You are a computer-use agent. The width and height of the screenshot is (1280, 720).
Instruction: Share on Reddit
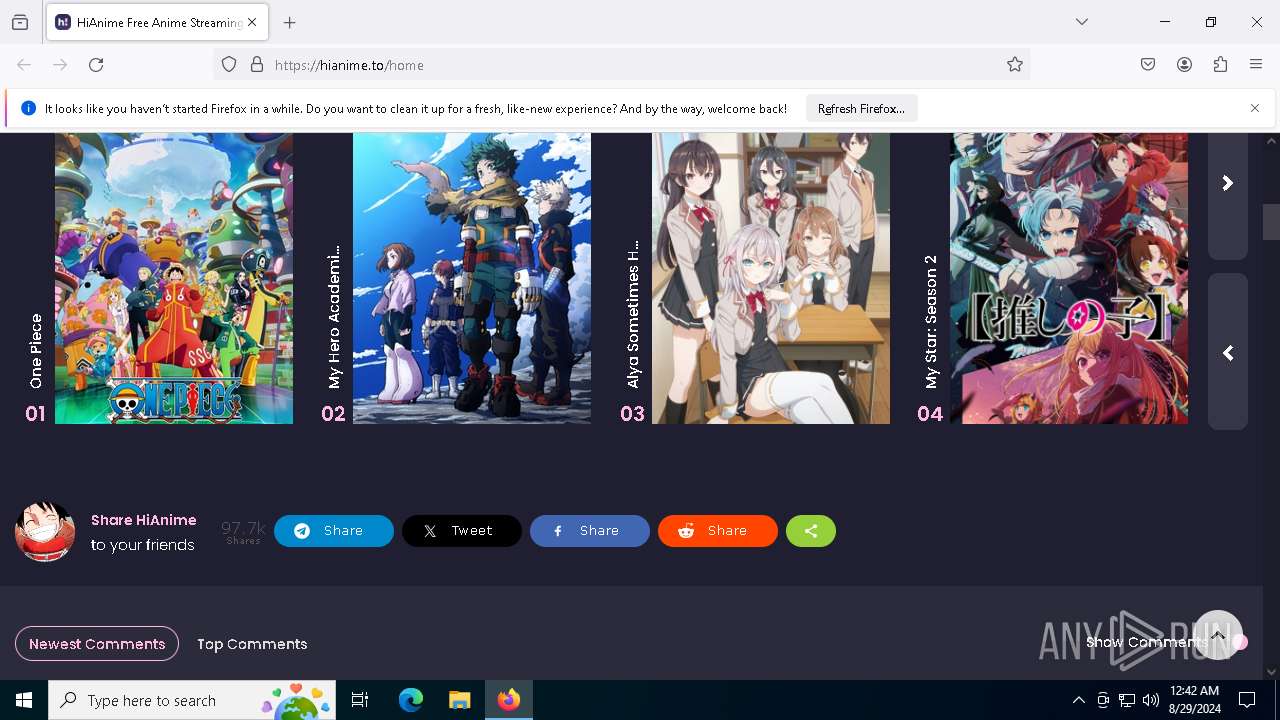pos(718,531)
